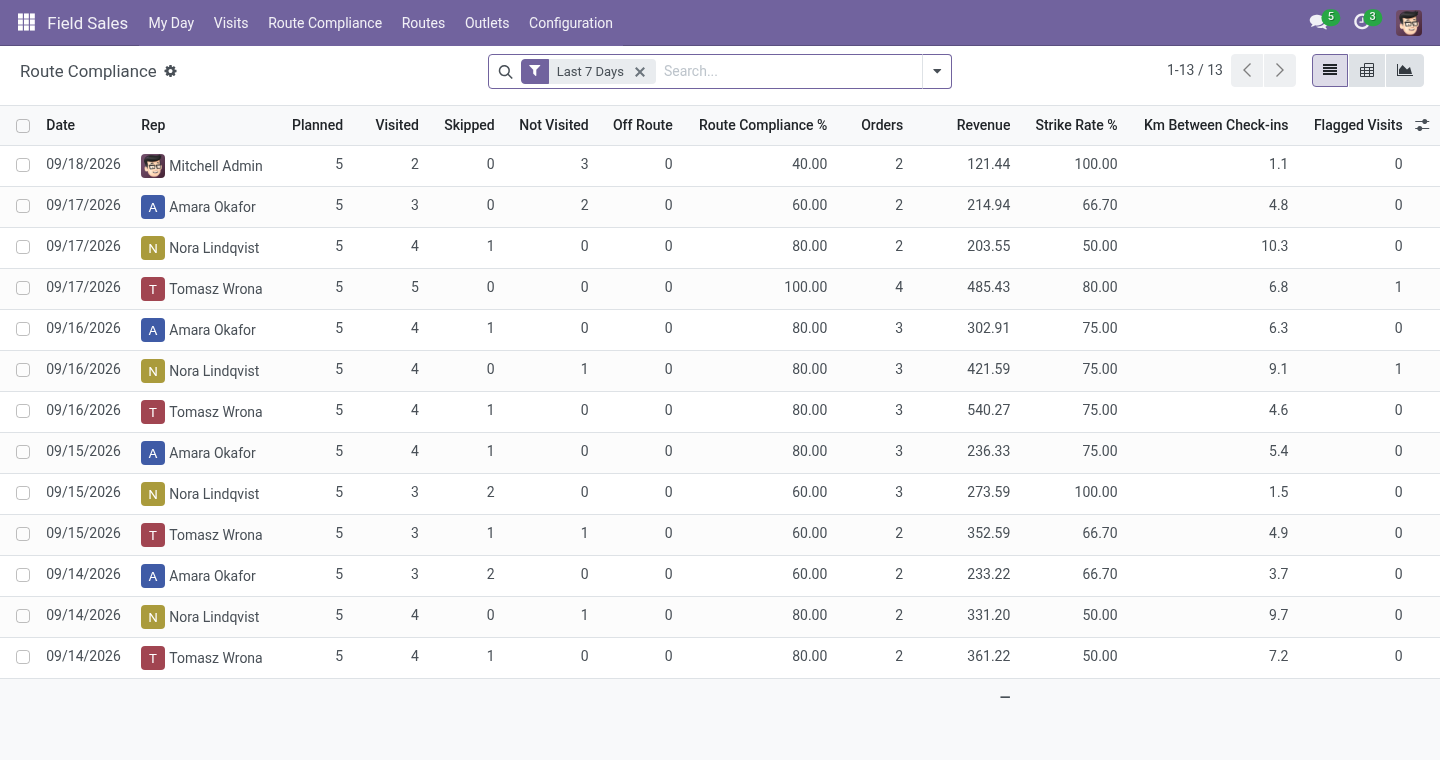The height and width of the screenshot is (760, 1440).
Task: Sort by Route Compliance % column header
Action: 763,125
